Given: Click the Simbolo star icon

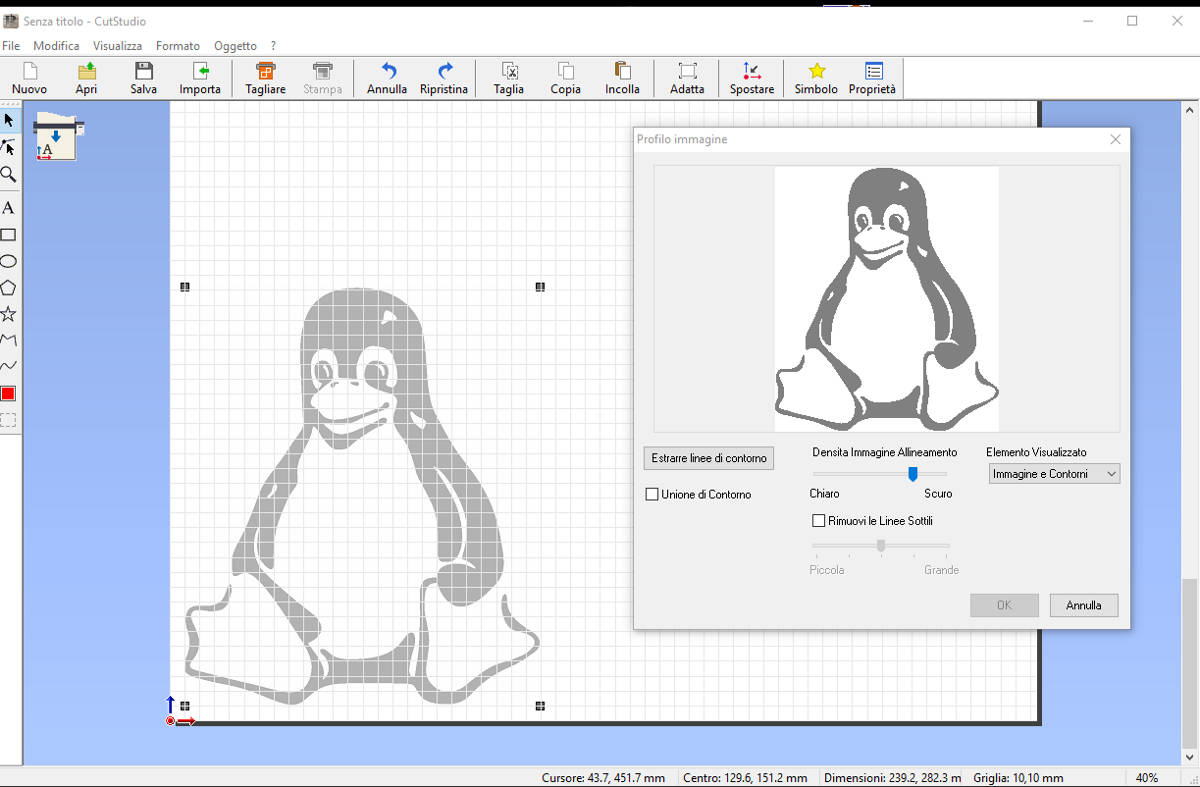Looking at the screenshot, I should tap(816, 78).
